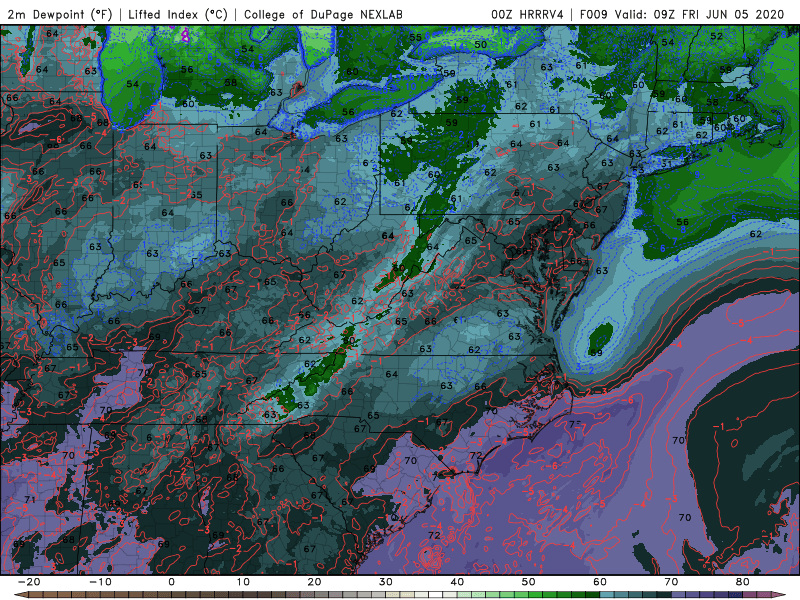Image resolution: width=800 pixels, height=600 pixels.
Task: Click the '20' color scale label
Action: point(314,582)
